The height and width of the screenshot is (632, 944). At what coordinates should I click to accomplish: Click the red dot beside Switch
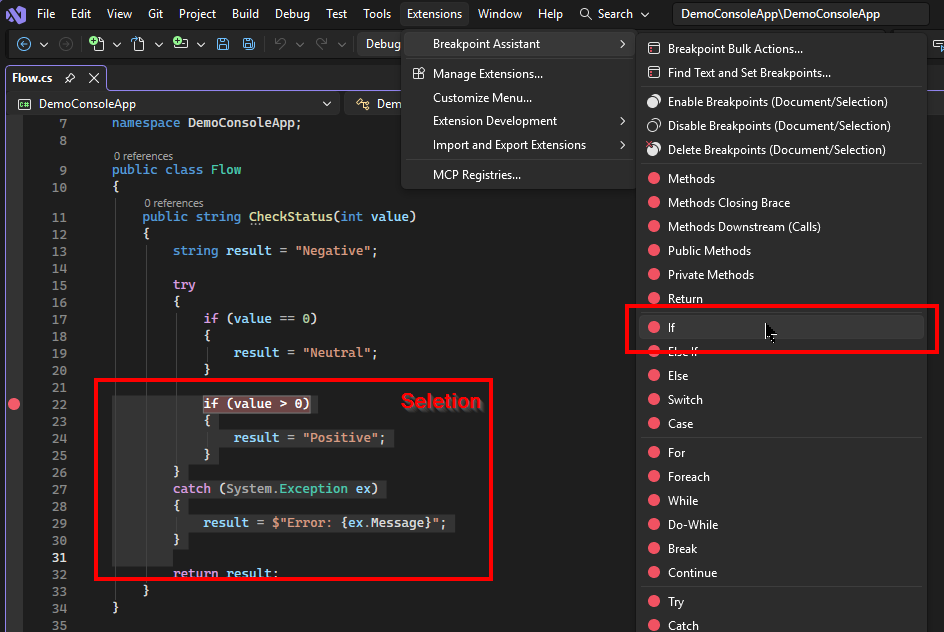(x=654, y=399)
